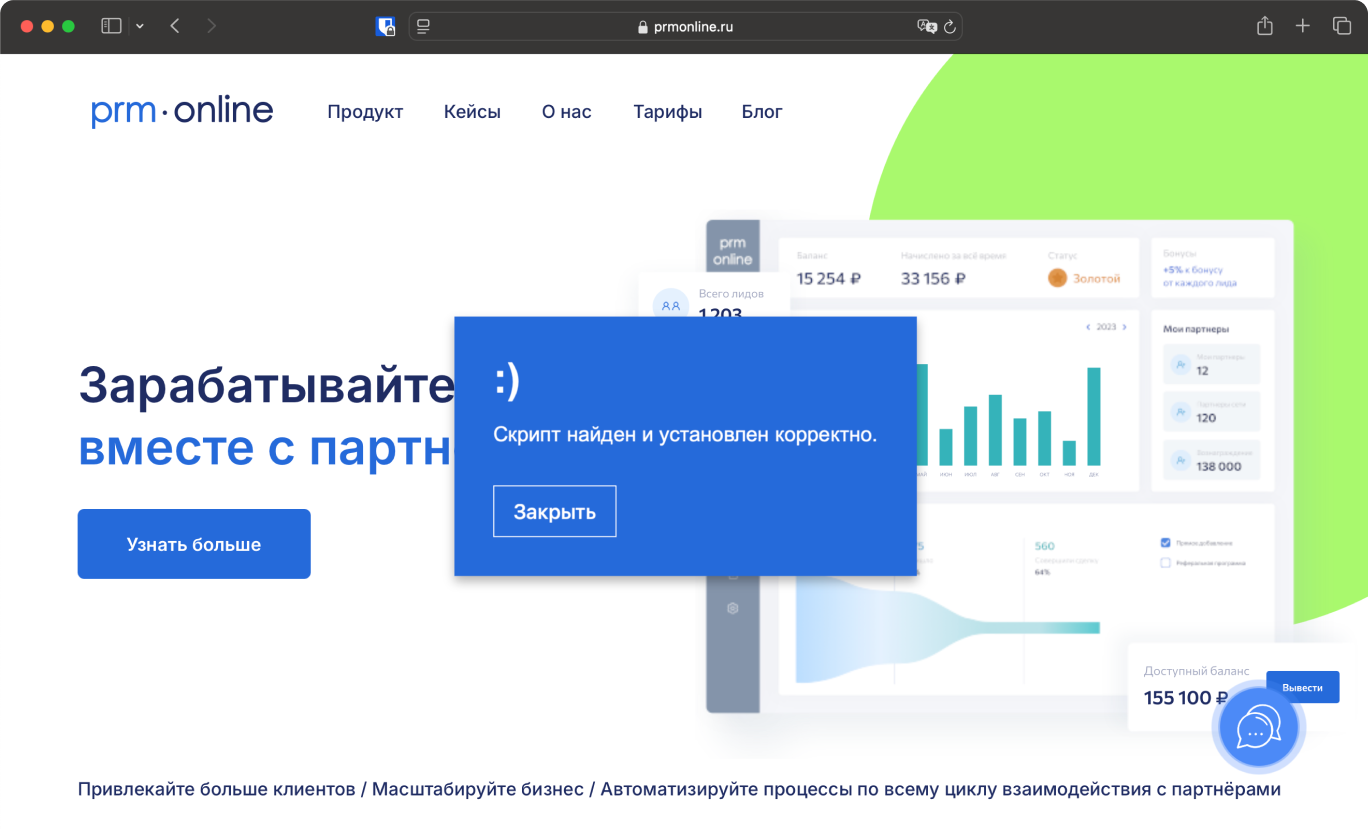1368x838 pixels.
Task: Click the right chevron beside 2023
Action: click(x=1123, y=327)
